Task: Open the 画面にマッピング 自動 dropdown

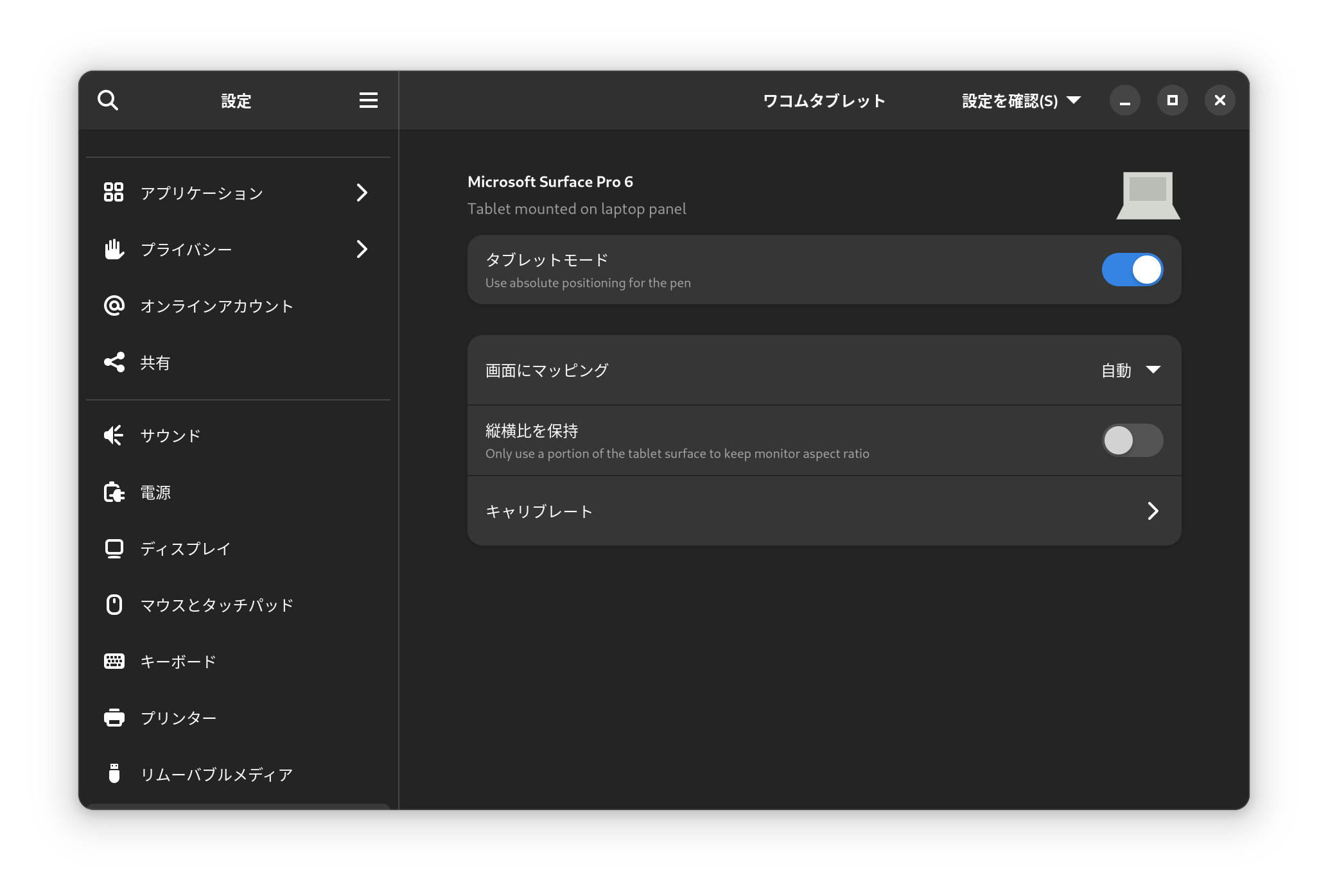Action: [1131, 370]
